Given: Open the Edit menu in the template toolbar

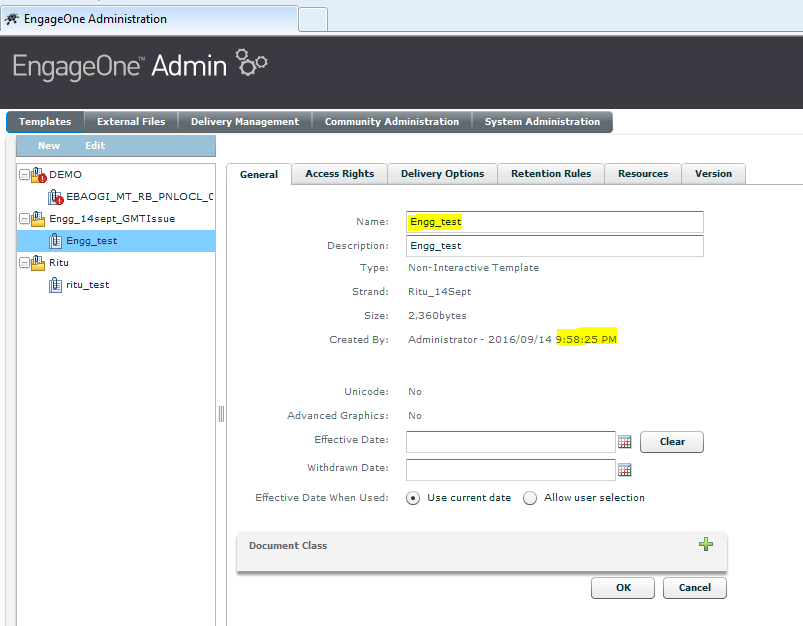Looking at the screenshot, I should 95,145.
